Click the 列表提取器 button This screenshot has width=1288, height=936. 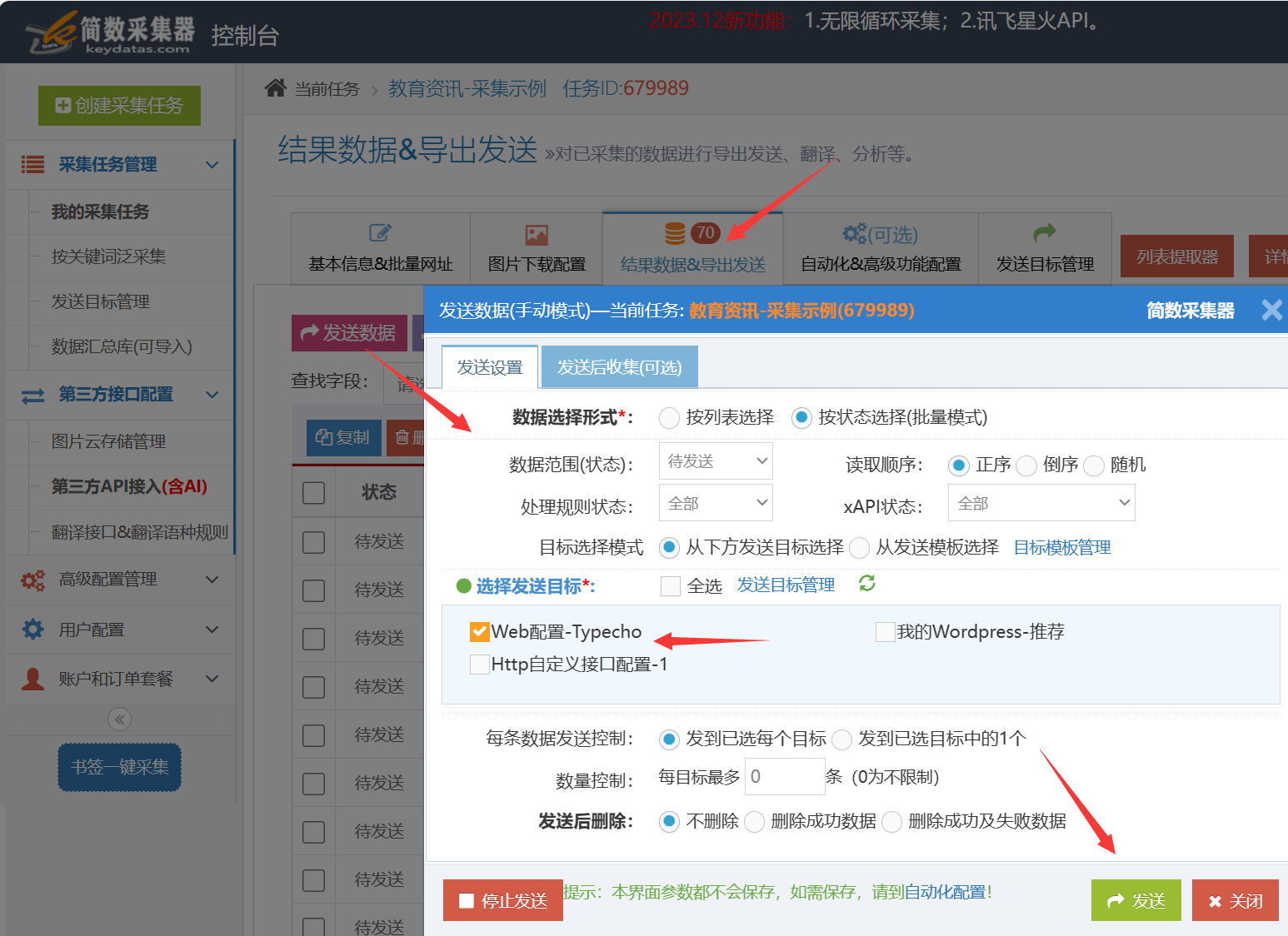click(1177, 256)
